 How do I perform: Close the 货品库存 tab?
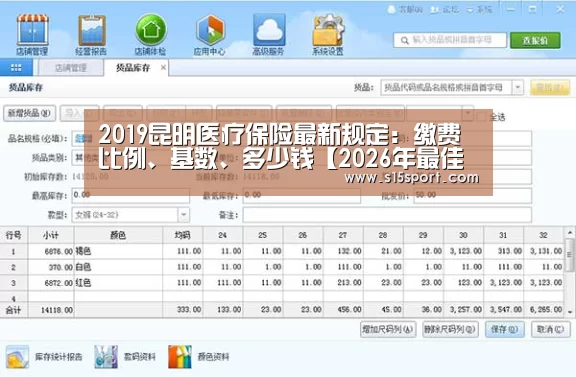click(163, 67)
